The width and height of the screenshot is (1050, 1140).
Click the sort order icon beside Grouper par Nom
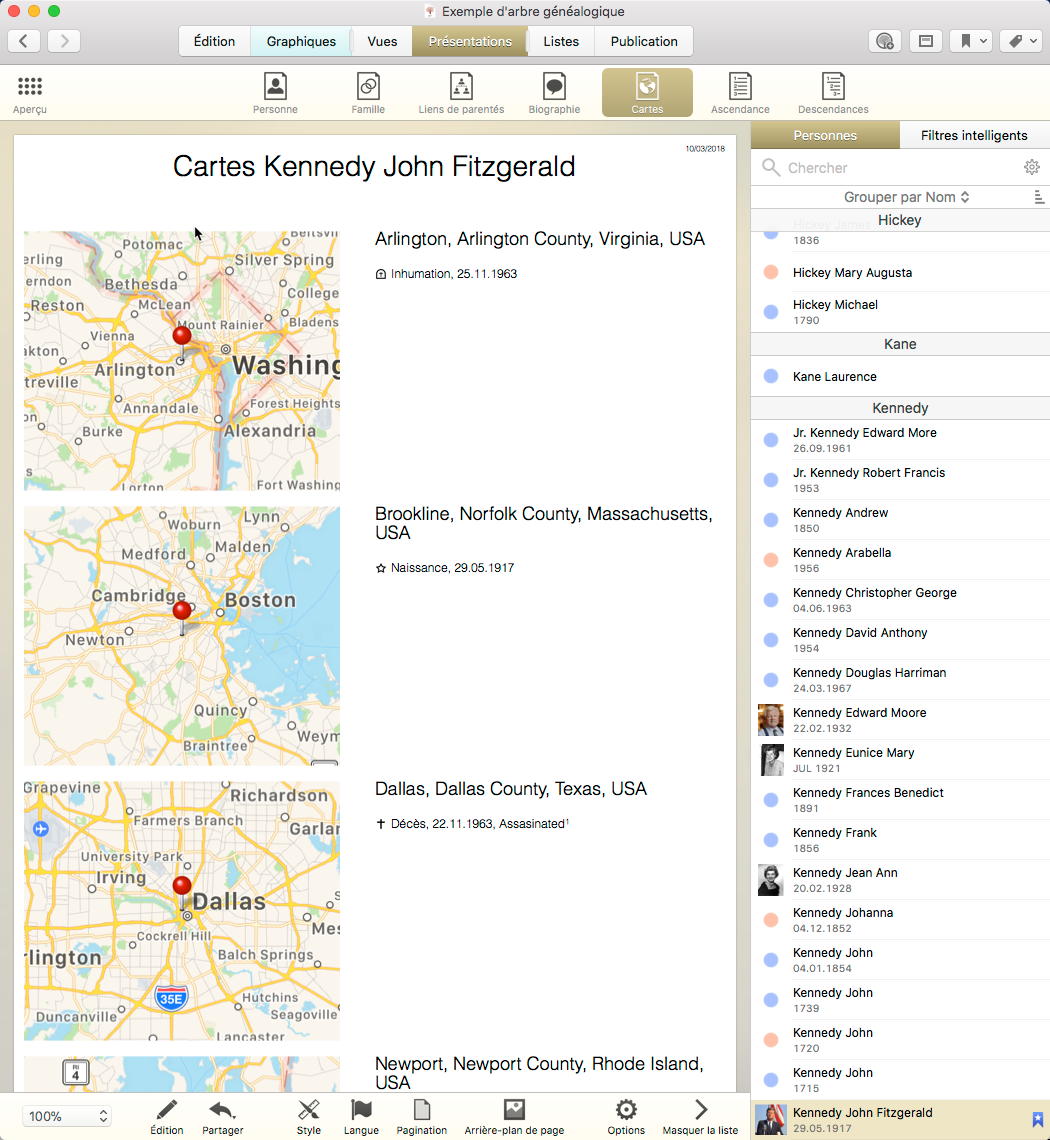pyautogui.click(x=1039, y=197)
